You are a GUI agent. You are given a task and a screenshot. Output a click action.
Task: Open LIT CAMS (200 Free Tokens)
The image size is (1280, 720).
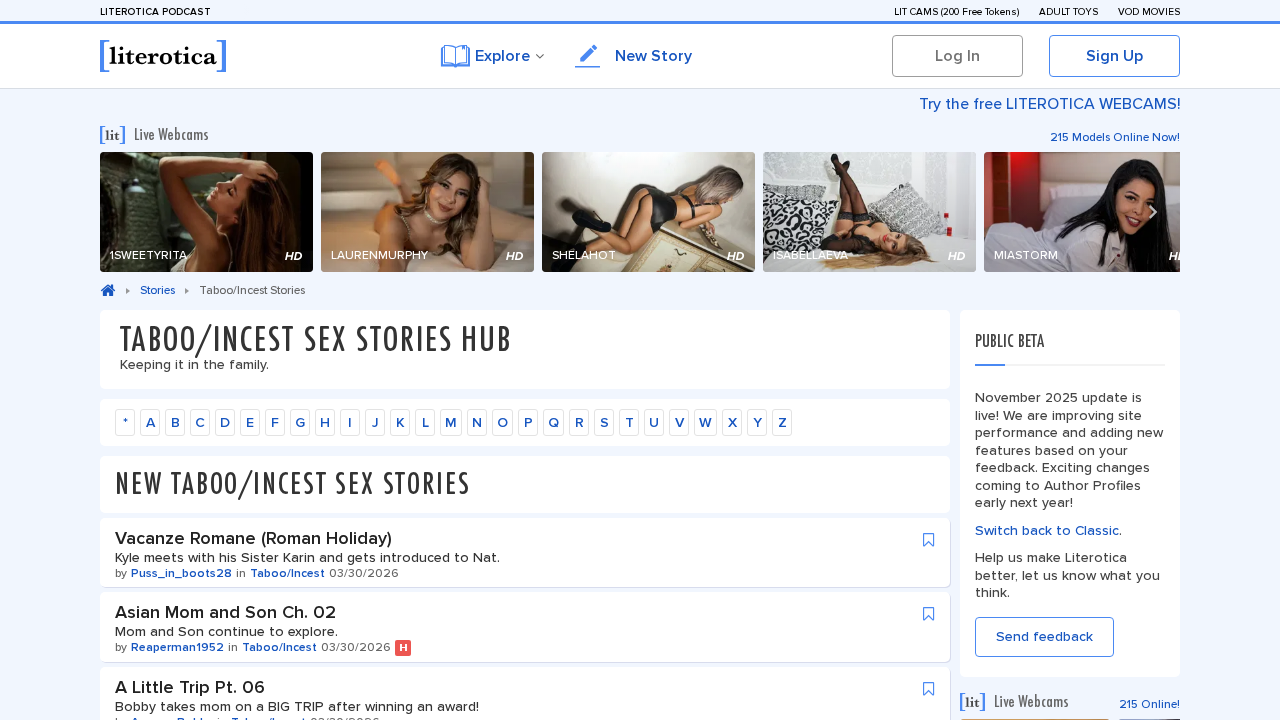click(956, 12)
